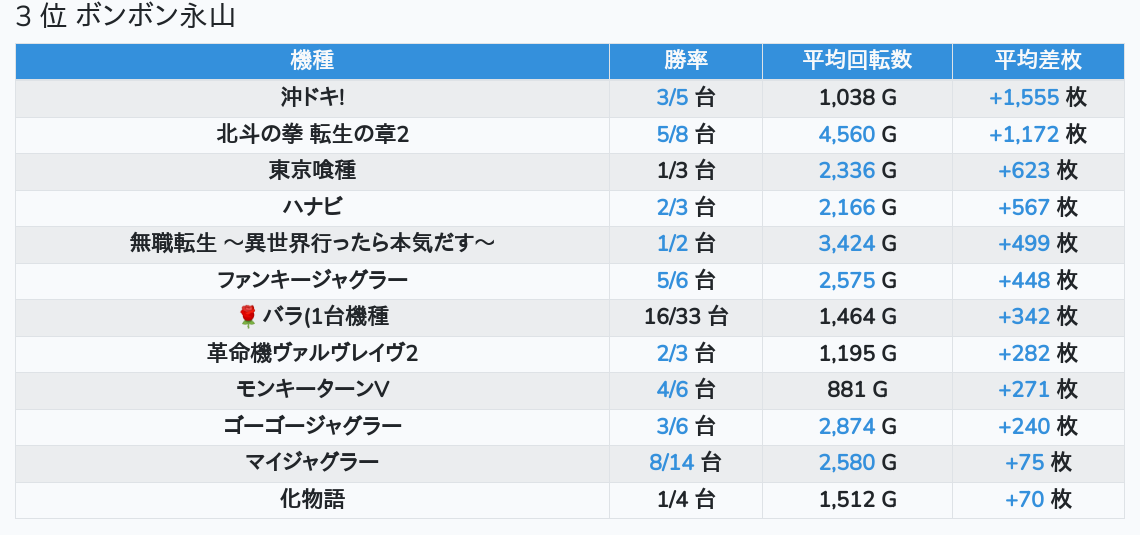
Task: Select the 機種 column header
Action: pos(312,60)
